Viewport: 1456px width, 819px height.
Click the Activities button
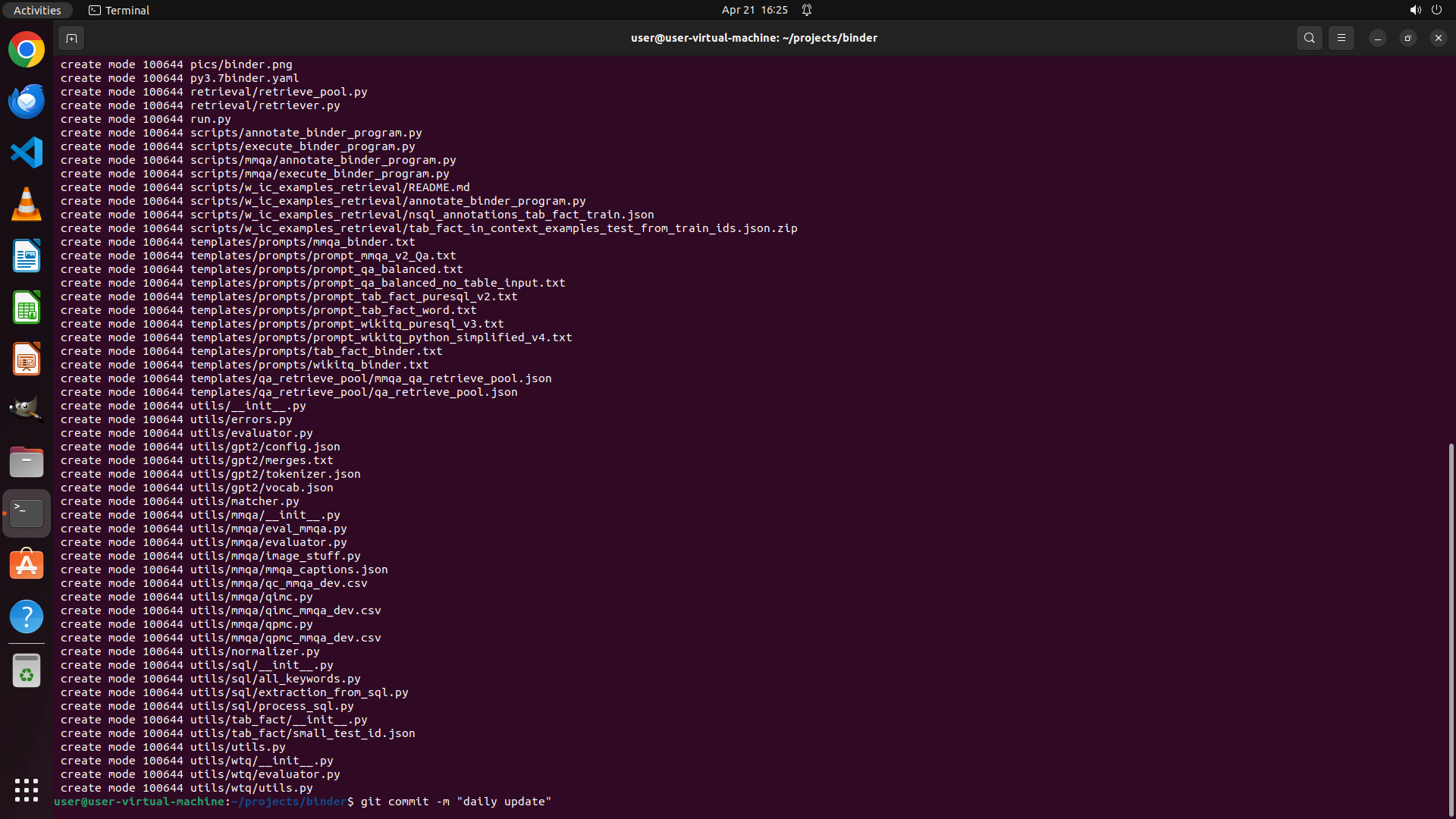point(37,10)
